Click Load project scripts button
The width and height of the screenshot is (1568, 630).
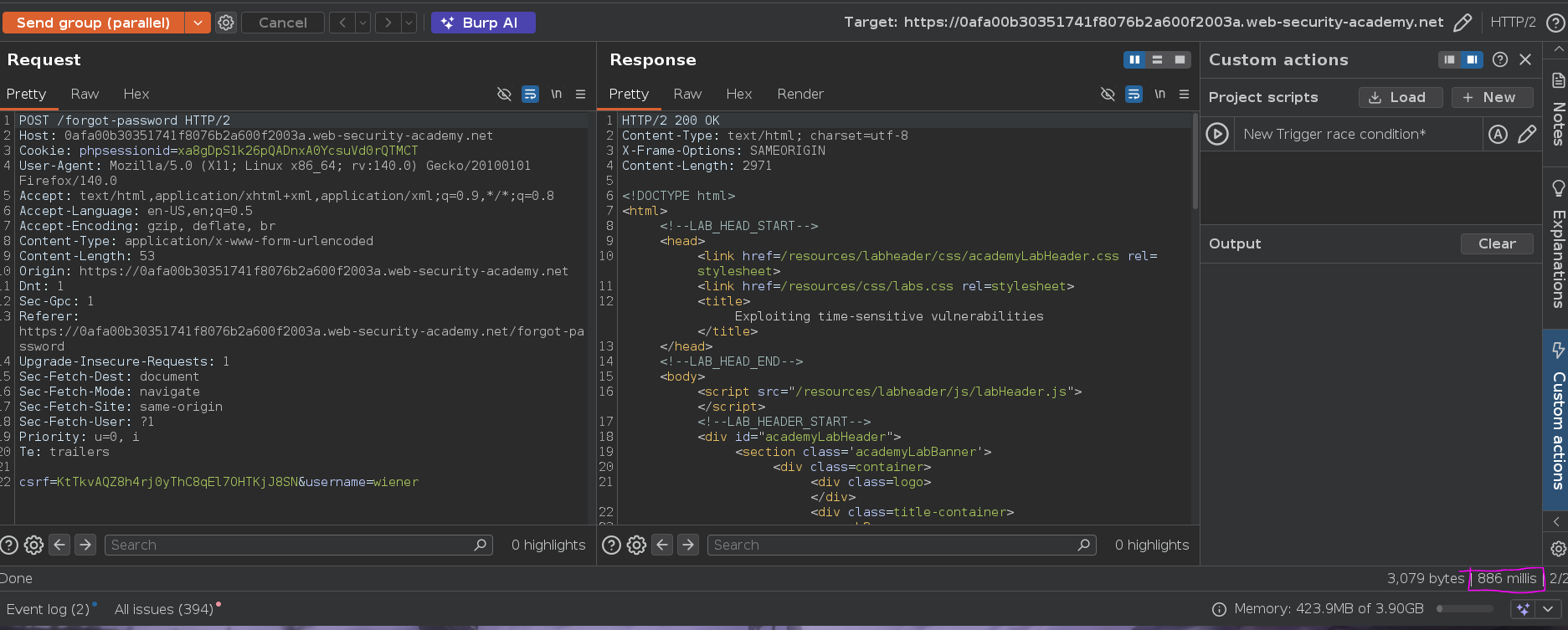(x=1401, y=97)
